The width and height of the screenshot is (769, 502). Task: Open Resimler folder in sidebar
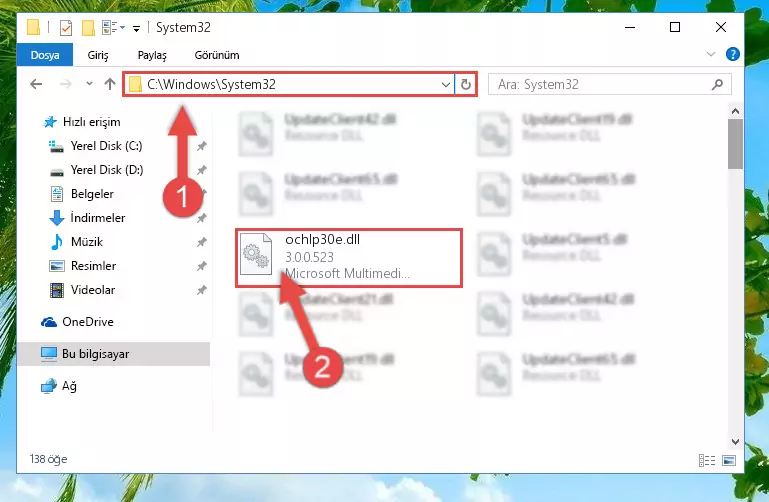point(93,266)
